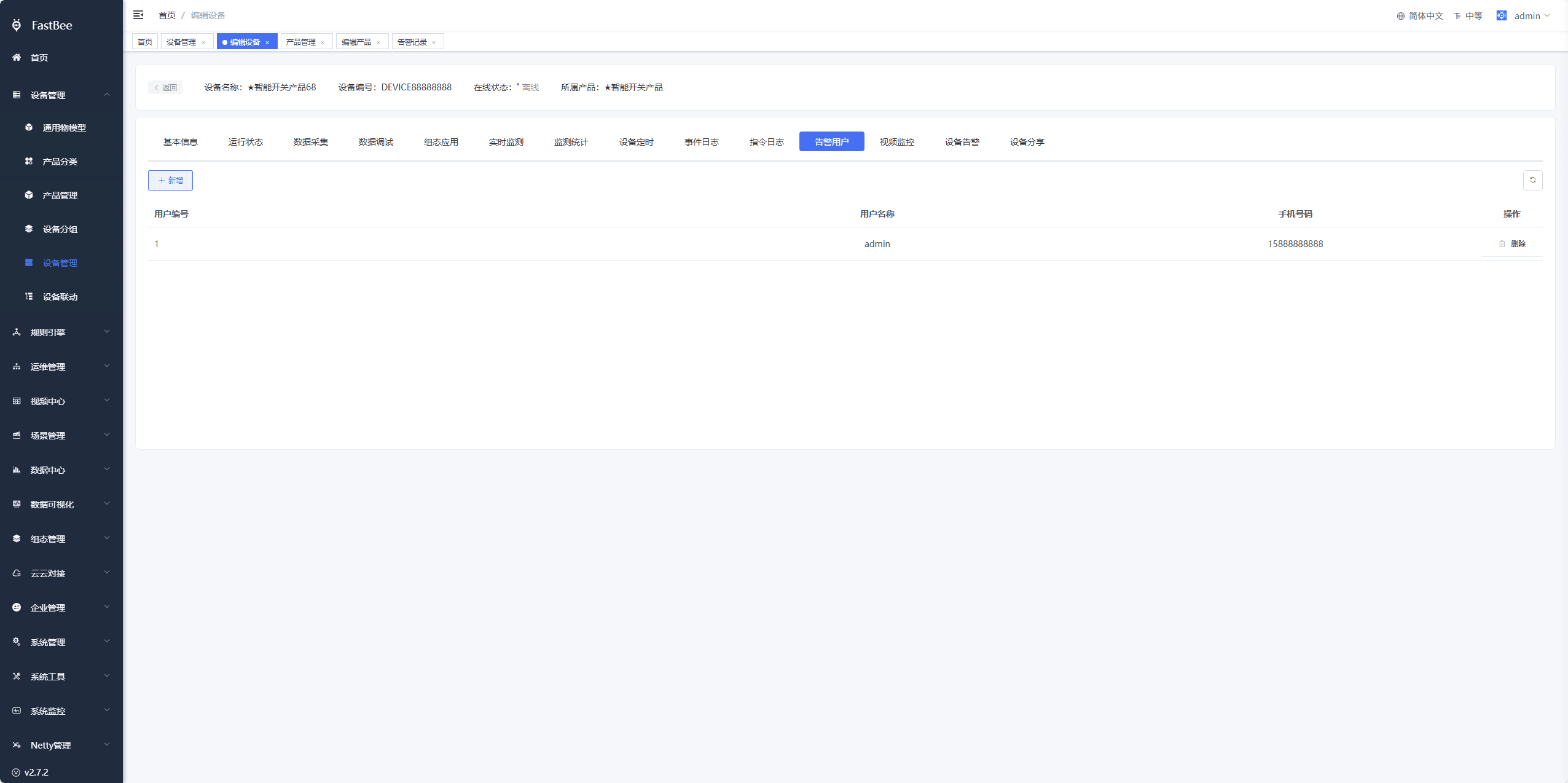This screenshot has width=1568, height=783.
Task: Click the 新增 add button
Action: click(170, 180)
